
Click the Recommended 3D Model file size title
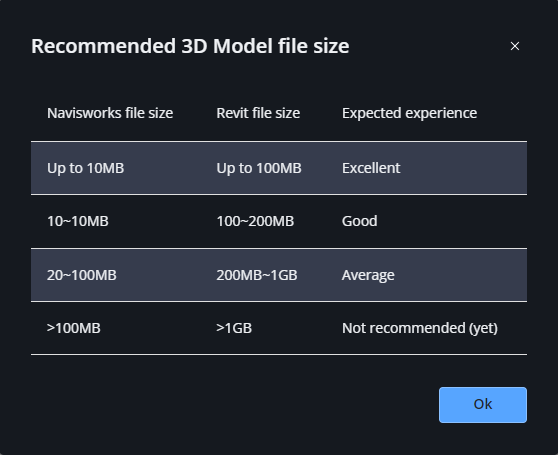tap(190, 46)
